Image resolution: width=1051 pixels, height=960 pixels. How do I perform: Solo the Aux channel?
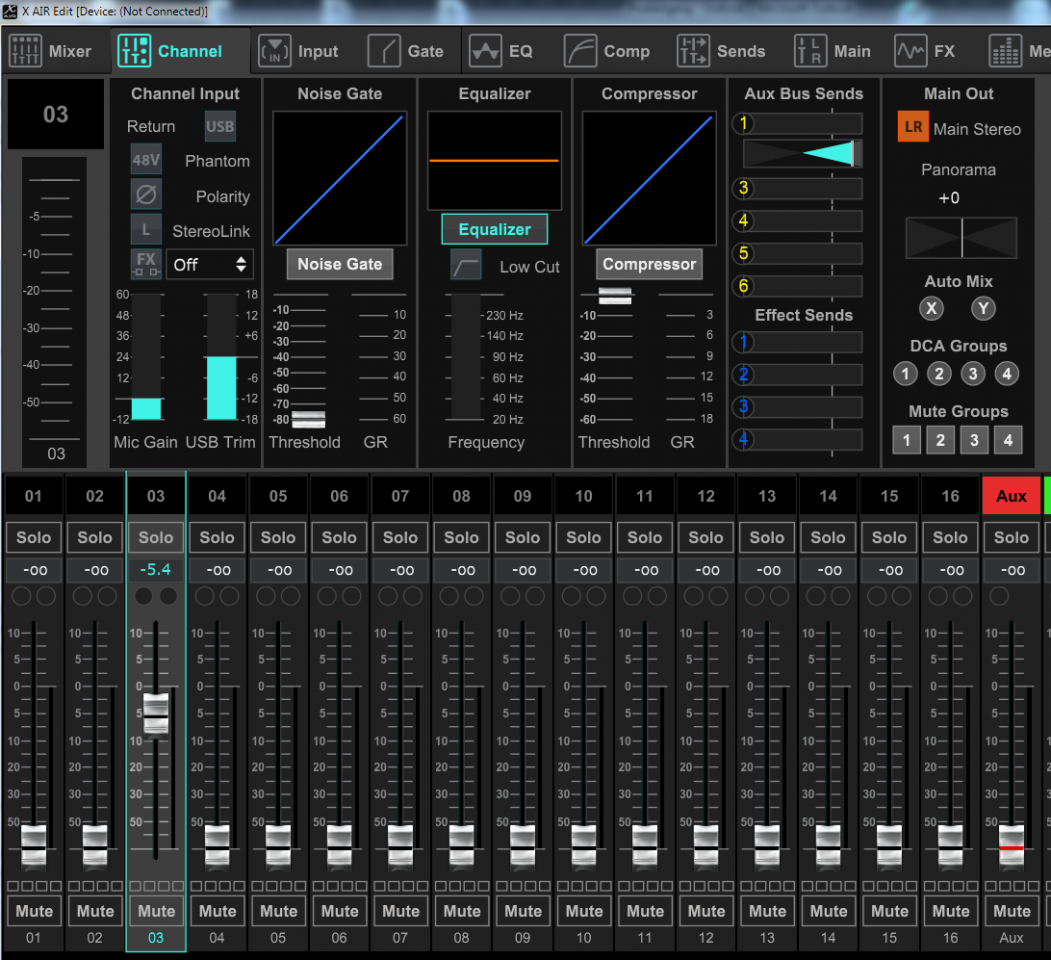pos(1011,538)
